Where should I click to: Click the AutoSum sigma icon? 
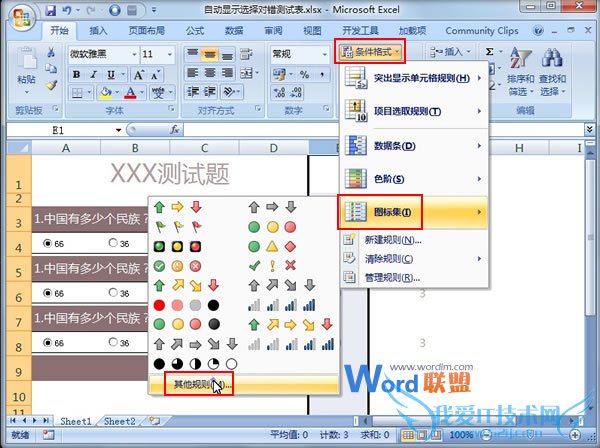point(489,52)
